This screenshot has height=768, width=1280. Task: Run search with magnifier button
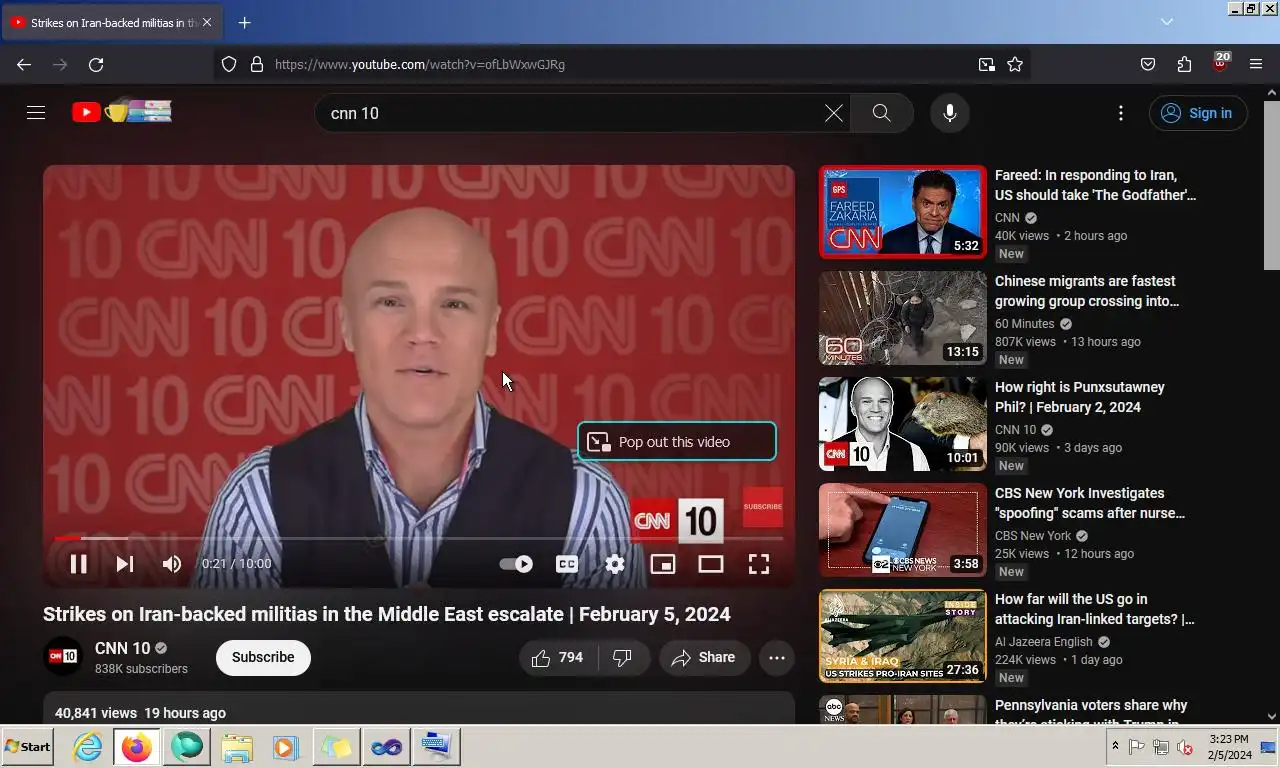[881, 113]
